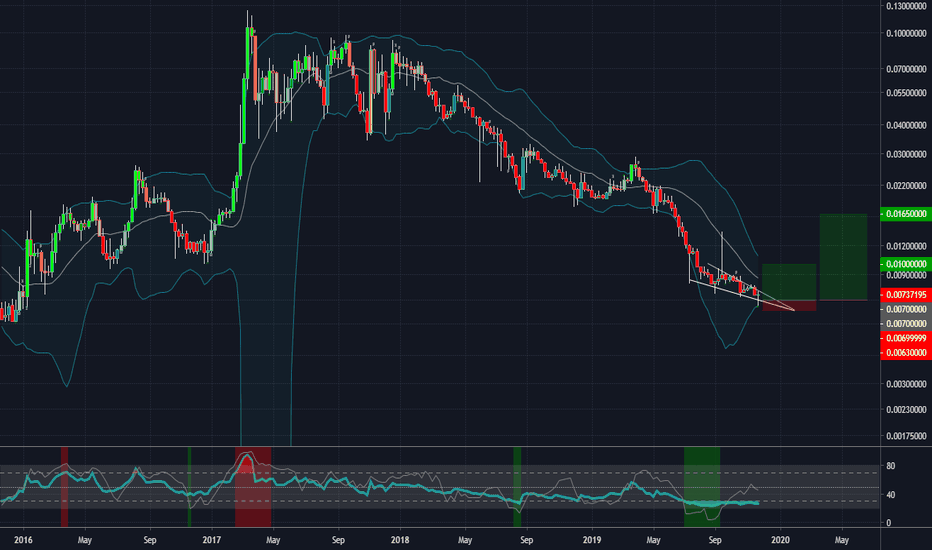Image resolution: width=932 pixels, height=550 pixels.
Task: Click the 0.00175000 price axis label
Action: point(906,436)
